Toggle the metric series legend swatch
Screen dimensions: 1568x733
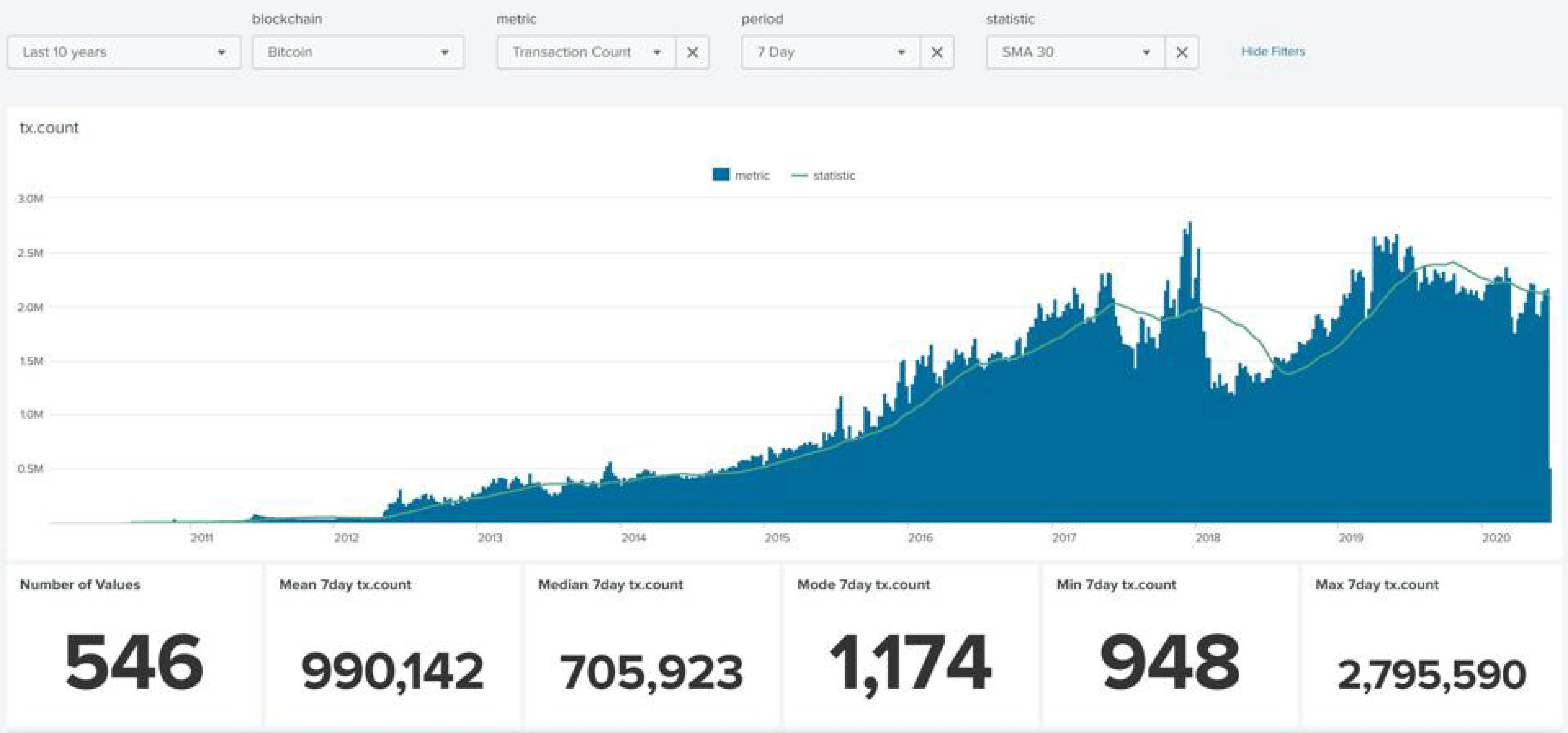(x=721, y=175)
